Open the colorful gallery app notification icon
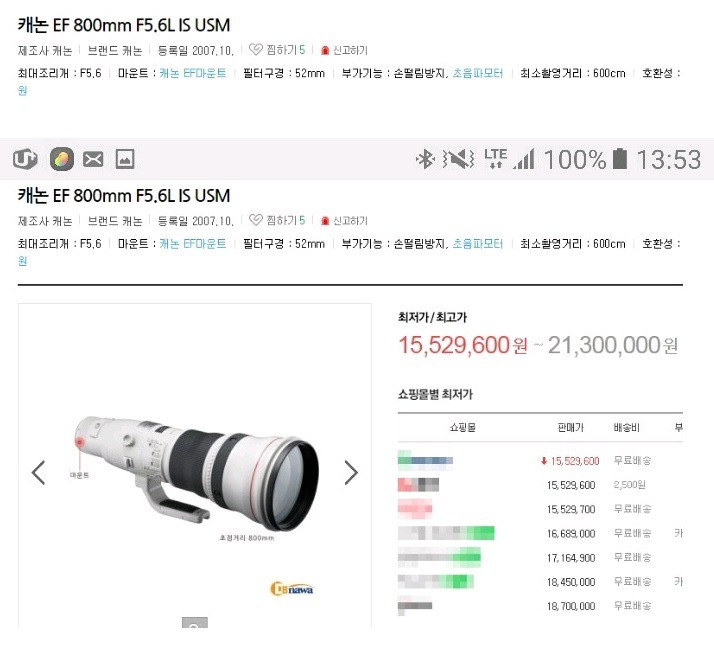Screen dimensions: 714x670 click(x=61, y=159)
